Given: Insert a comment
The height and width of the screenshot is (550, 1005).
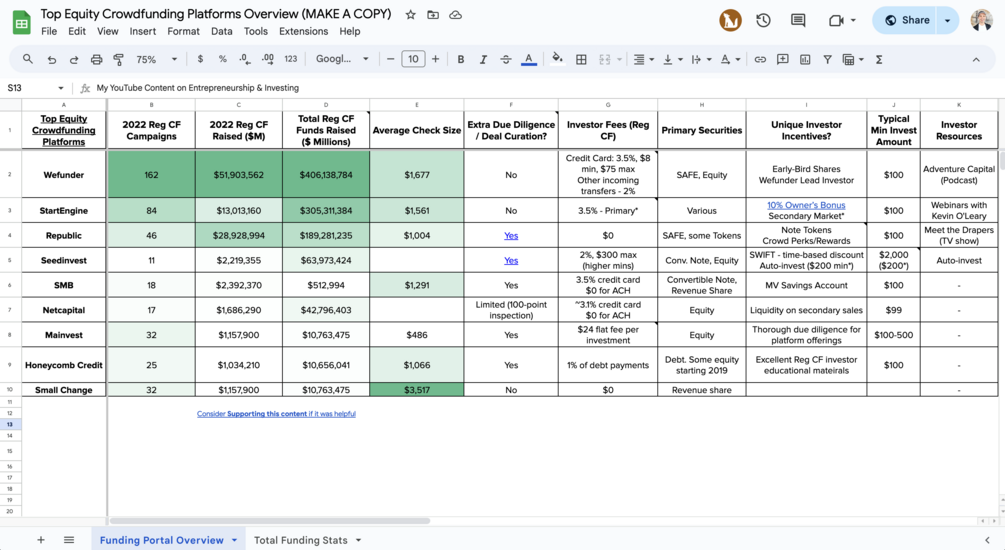Looking at the screenshot, I should pyautogui.click(x=783, y=59).
